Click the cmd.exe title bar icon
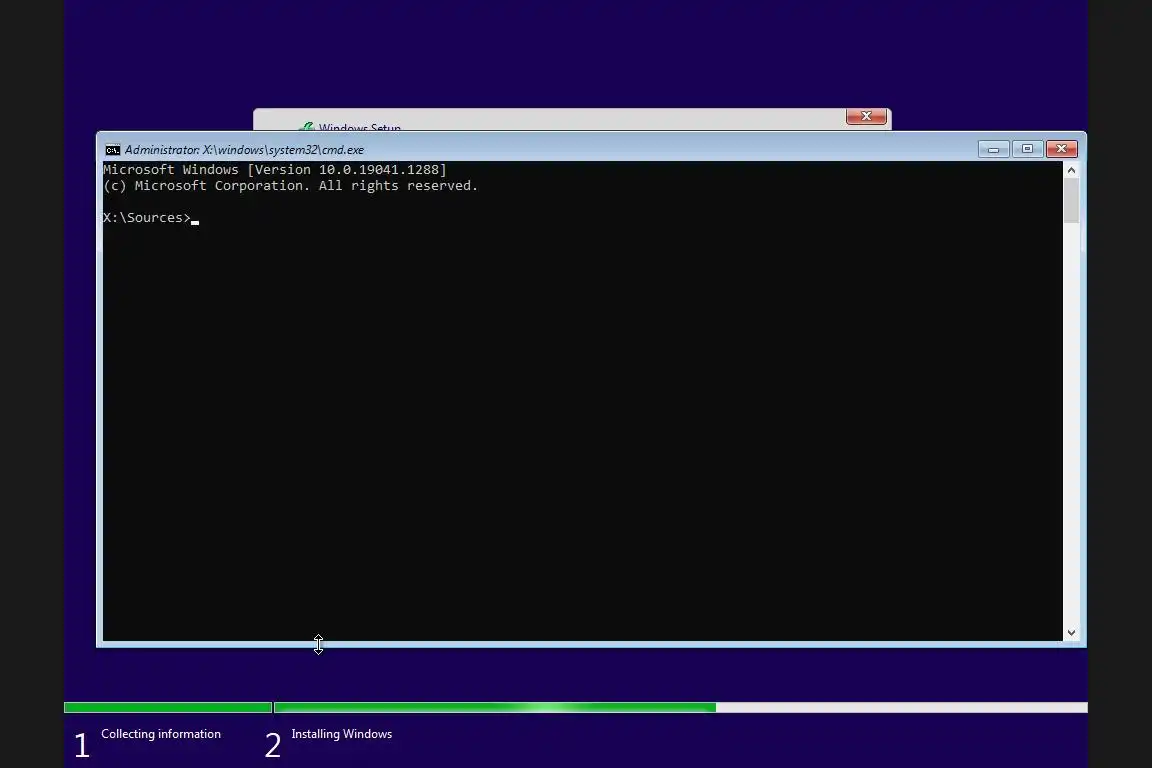The image size is (1152, 768). 112,150
